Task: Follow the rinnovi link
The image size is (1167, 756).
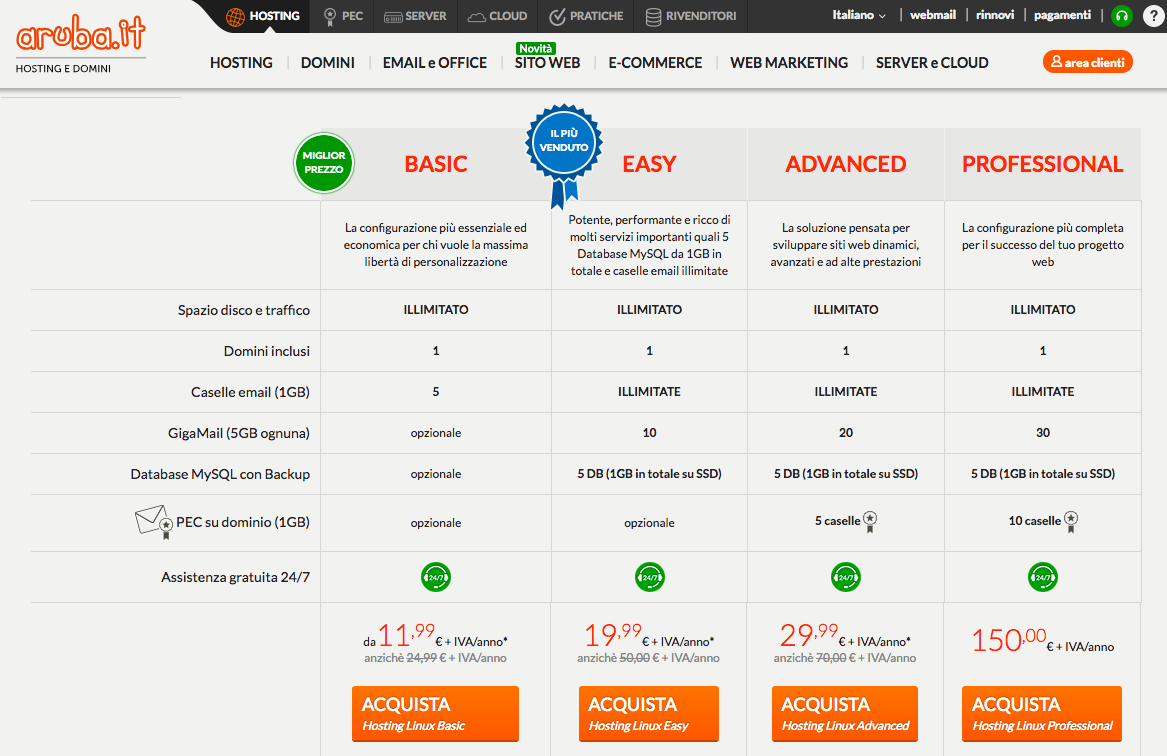Action: pos(995,15)
